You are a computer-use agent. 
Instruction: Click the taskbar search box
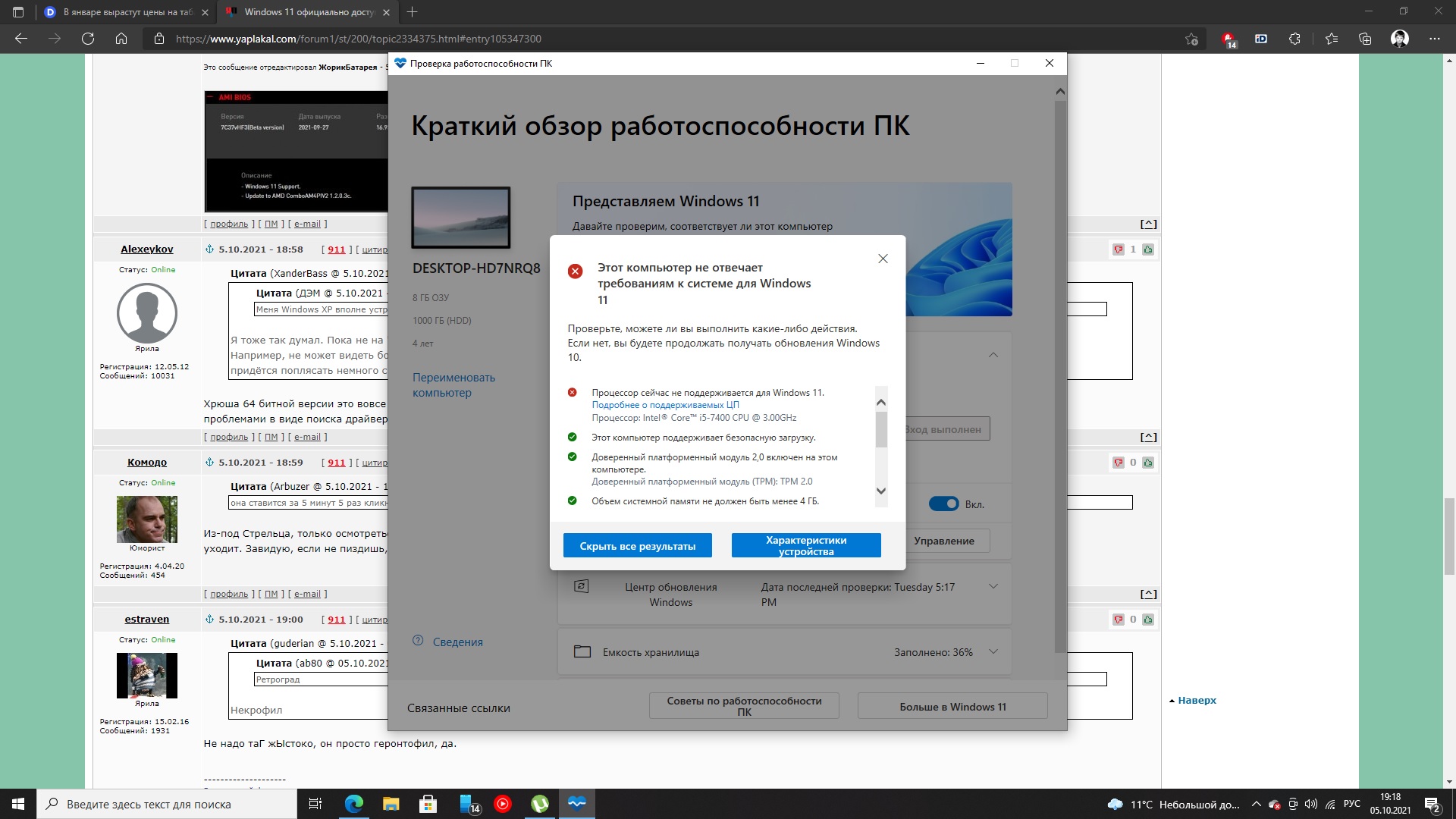coord(167,804)
